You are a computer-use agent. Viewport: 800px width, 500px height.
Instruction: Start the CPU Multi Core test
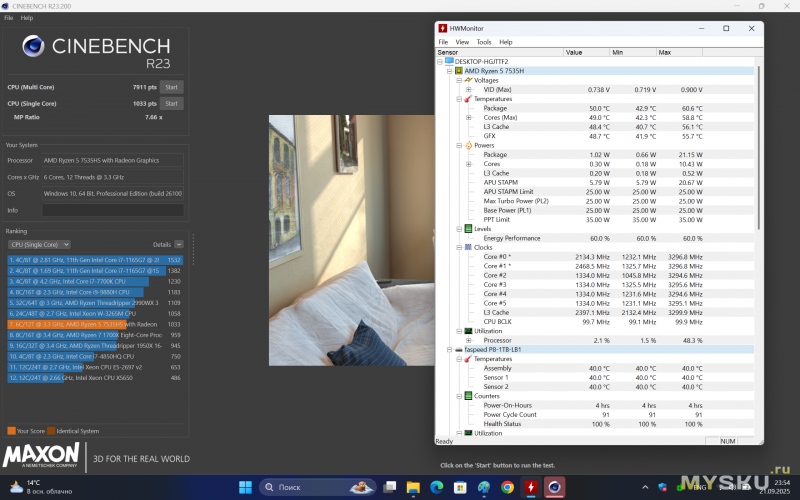[171, 87]
